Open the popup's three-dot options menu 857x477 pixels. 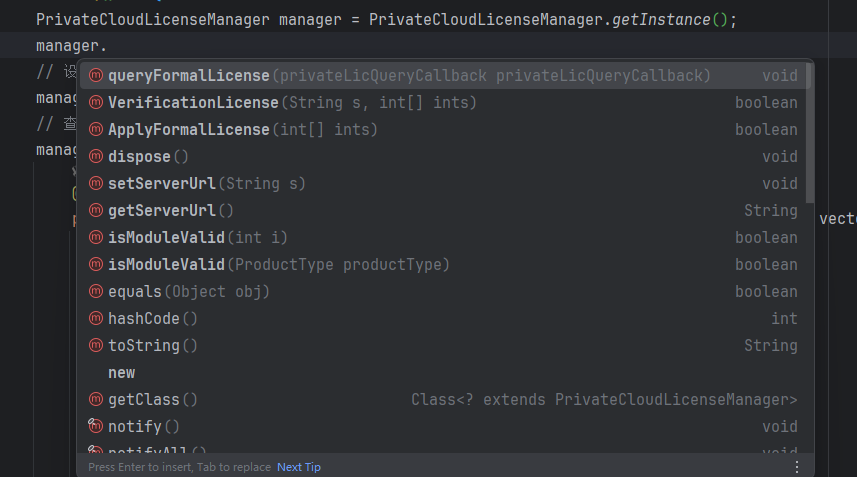click(797, 467)
